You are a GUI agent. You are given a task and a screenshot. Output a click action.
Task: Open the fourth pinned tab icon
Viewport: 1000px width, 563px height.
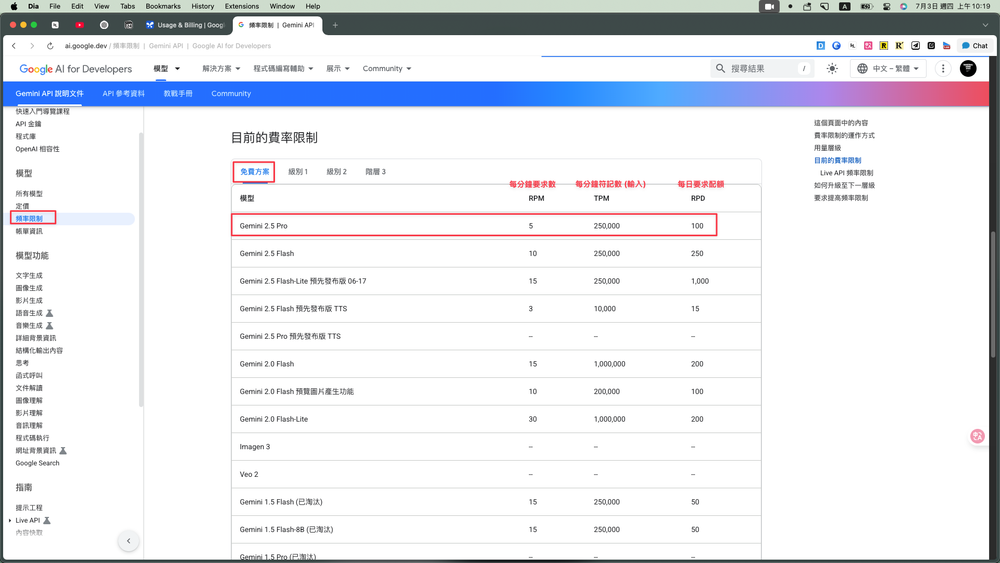[x=128, y=25]
